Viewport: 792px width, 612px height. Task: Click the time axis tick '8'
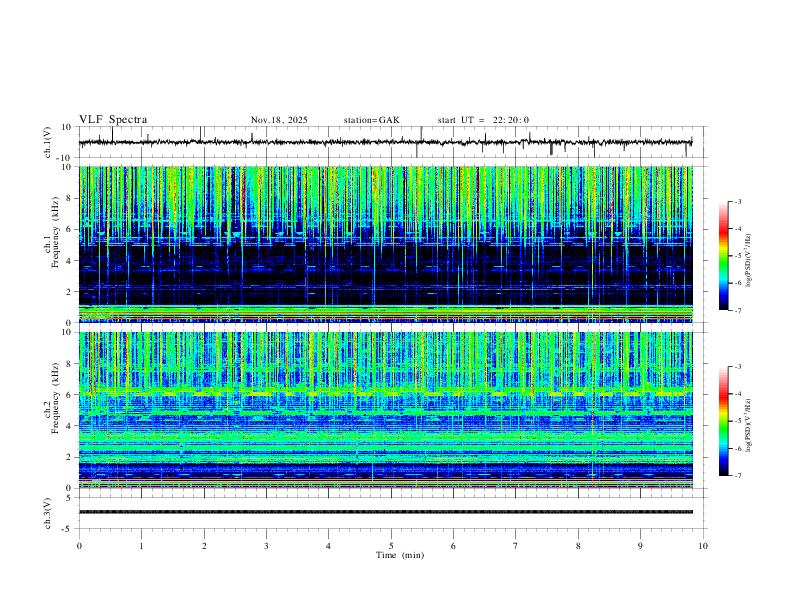click(x=578, y=546)
